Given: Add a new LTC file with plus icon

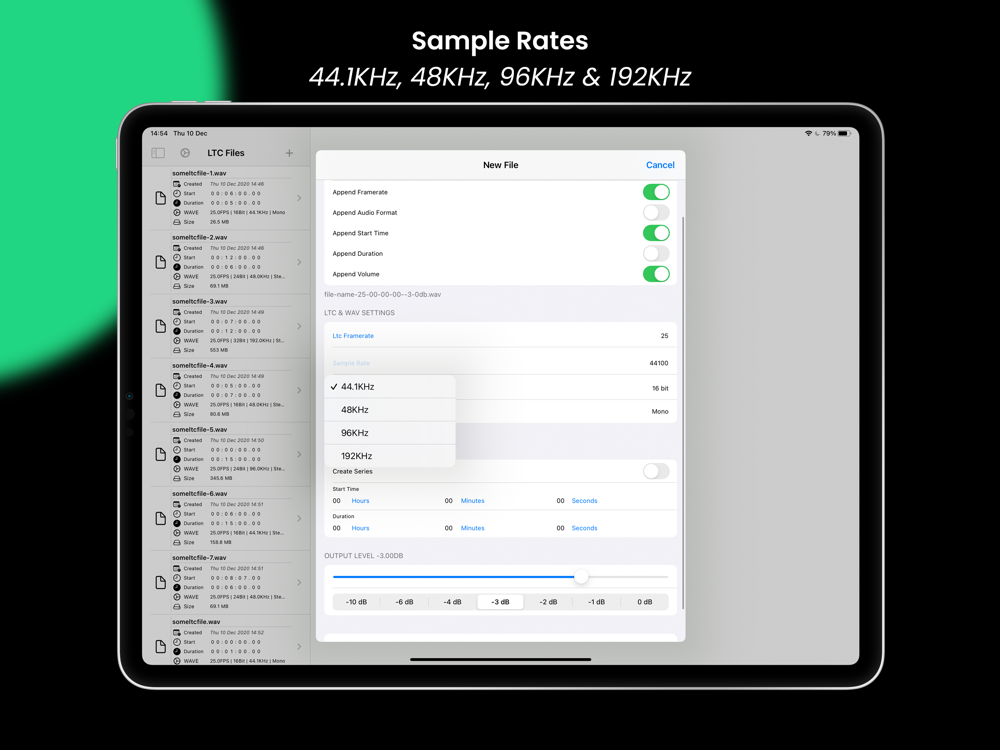Looking at the screenshot, I should [289, 153].
